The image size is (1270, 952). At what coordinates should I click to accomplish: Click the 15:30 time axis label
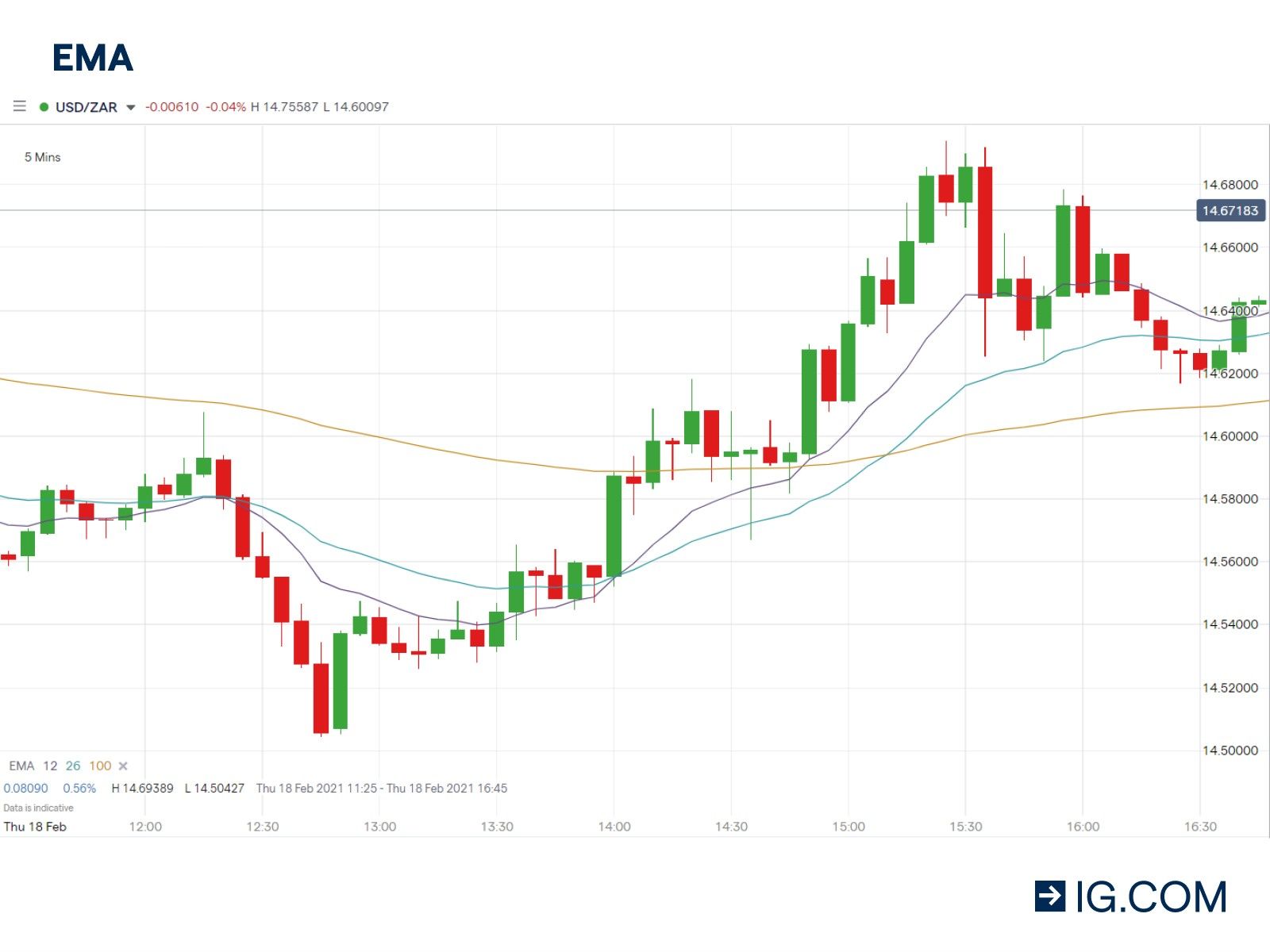click(x=965, y=827)
